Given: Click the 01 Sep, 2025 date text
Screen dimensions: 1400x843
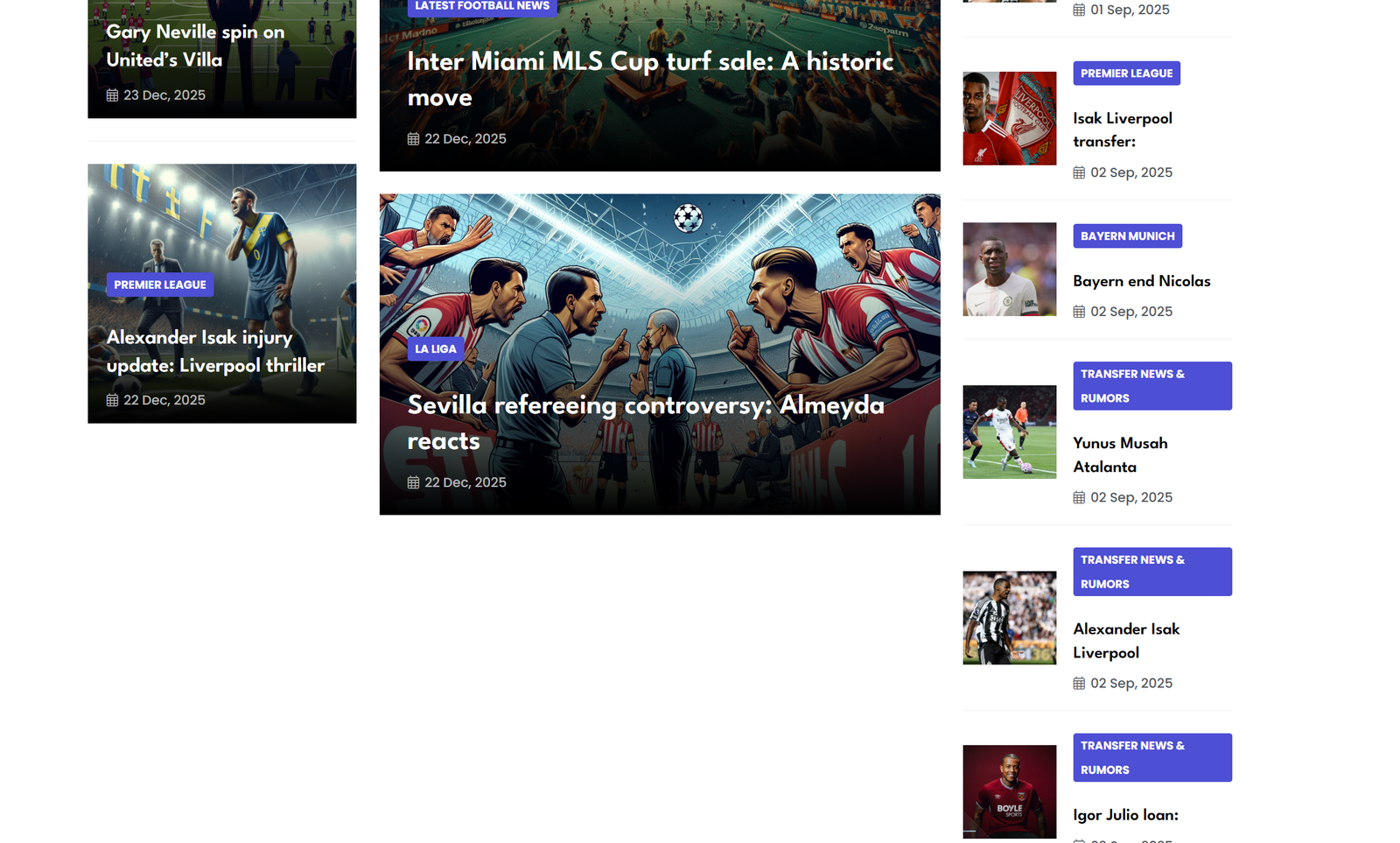Looking at the screenshot, I should click(x=1130, y=10).
